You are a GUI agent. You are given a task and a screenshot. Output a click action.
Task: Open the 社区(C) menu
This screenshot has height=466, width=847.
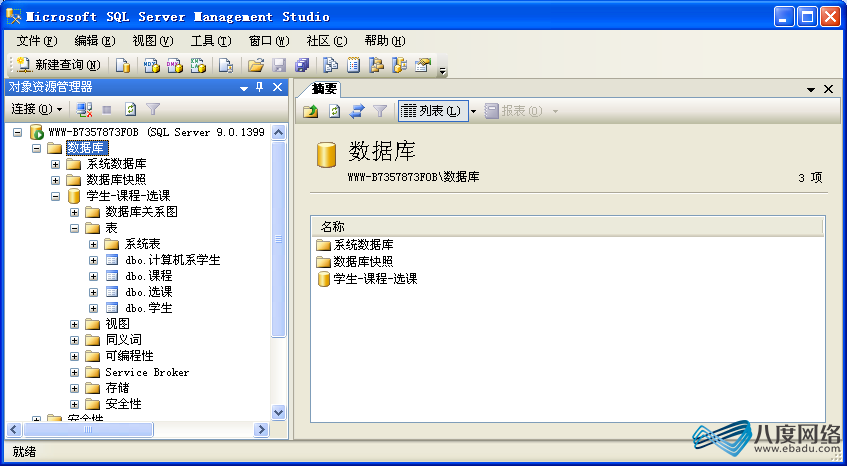click(x=327, y=41)
